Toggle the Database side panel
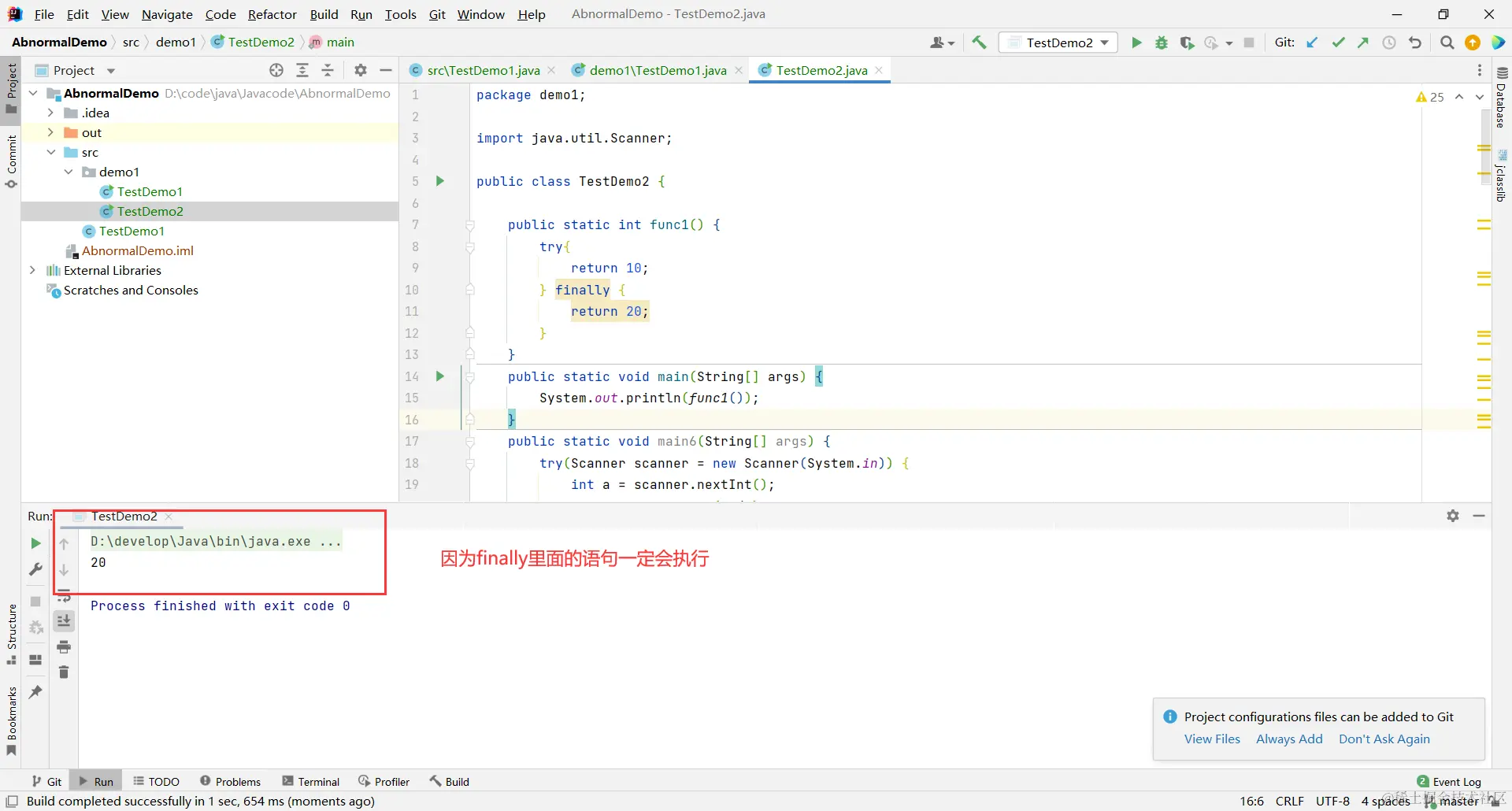This screenshot has width=1512, height=811. [1502, 98]
